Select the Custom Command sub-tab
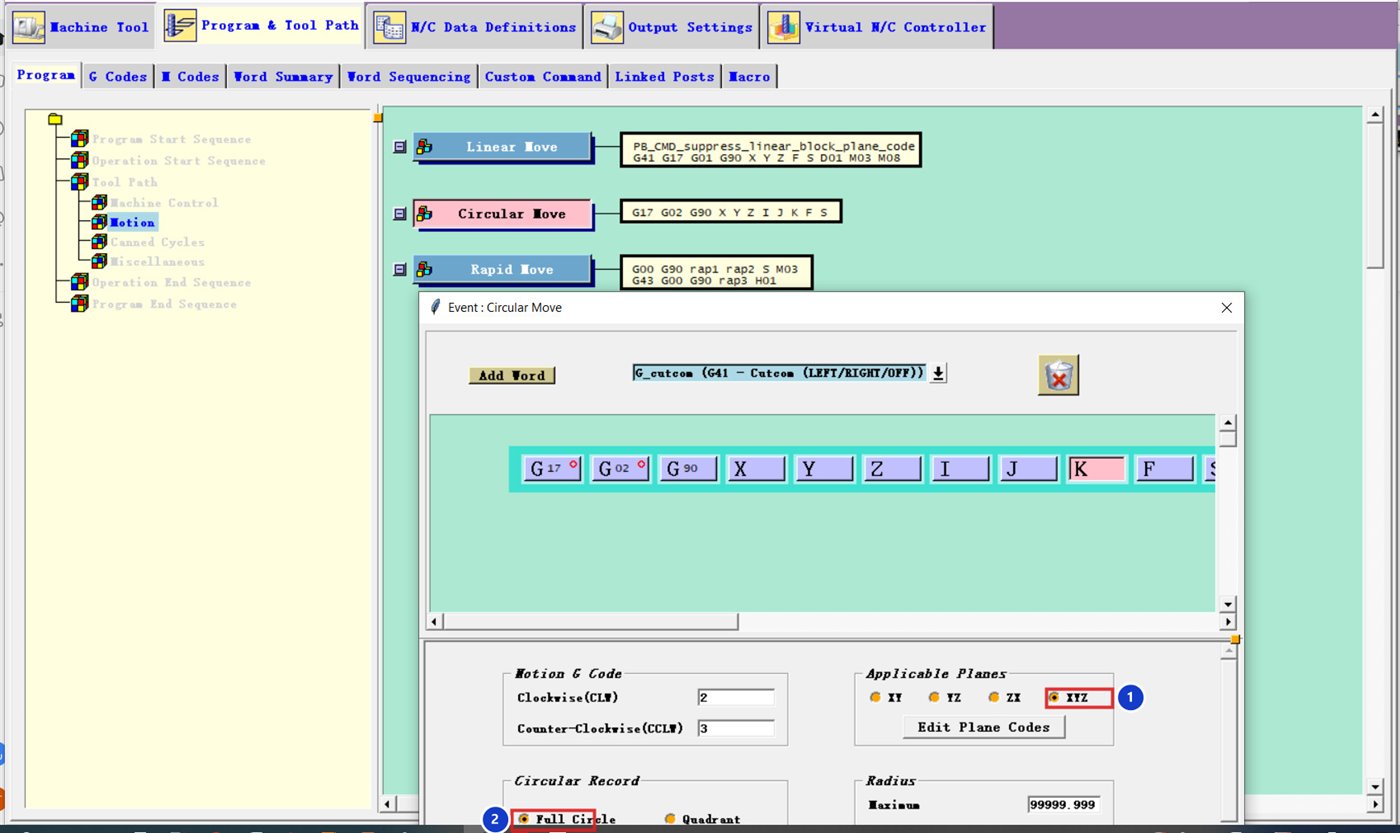1400x833 pixels. (x=543, y=76)
